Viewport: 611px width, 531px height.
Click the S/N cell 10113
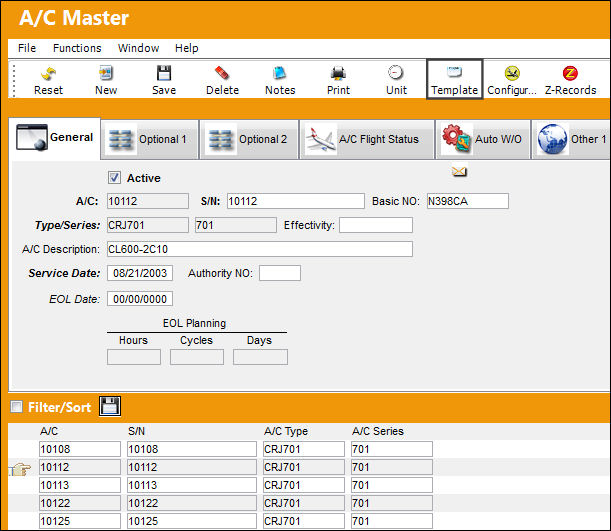coord(192,485)
